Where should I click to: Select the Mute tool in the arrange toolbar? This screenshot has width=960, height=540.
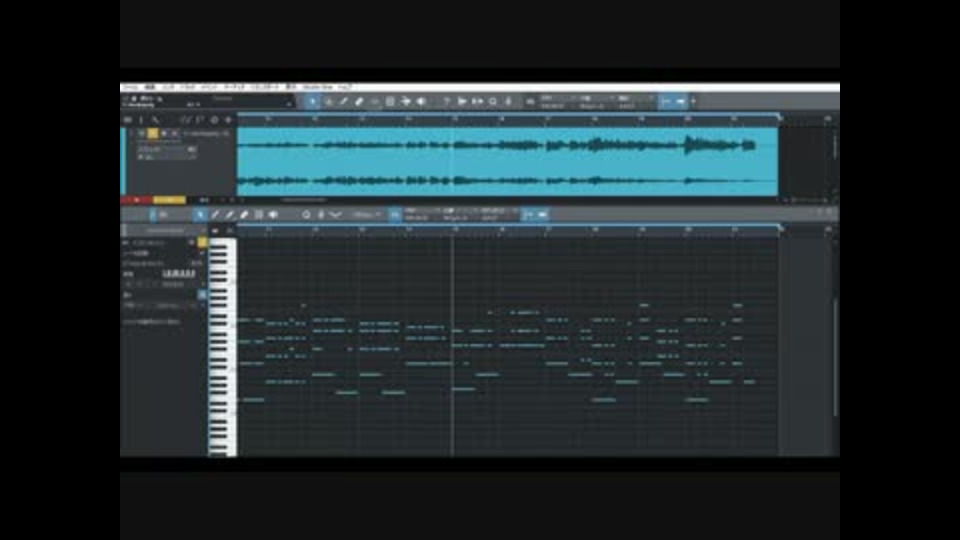point(390,102)
